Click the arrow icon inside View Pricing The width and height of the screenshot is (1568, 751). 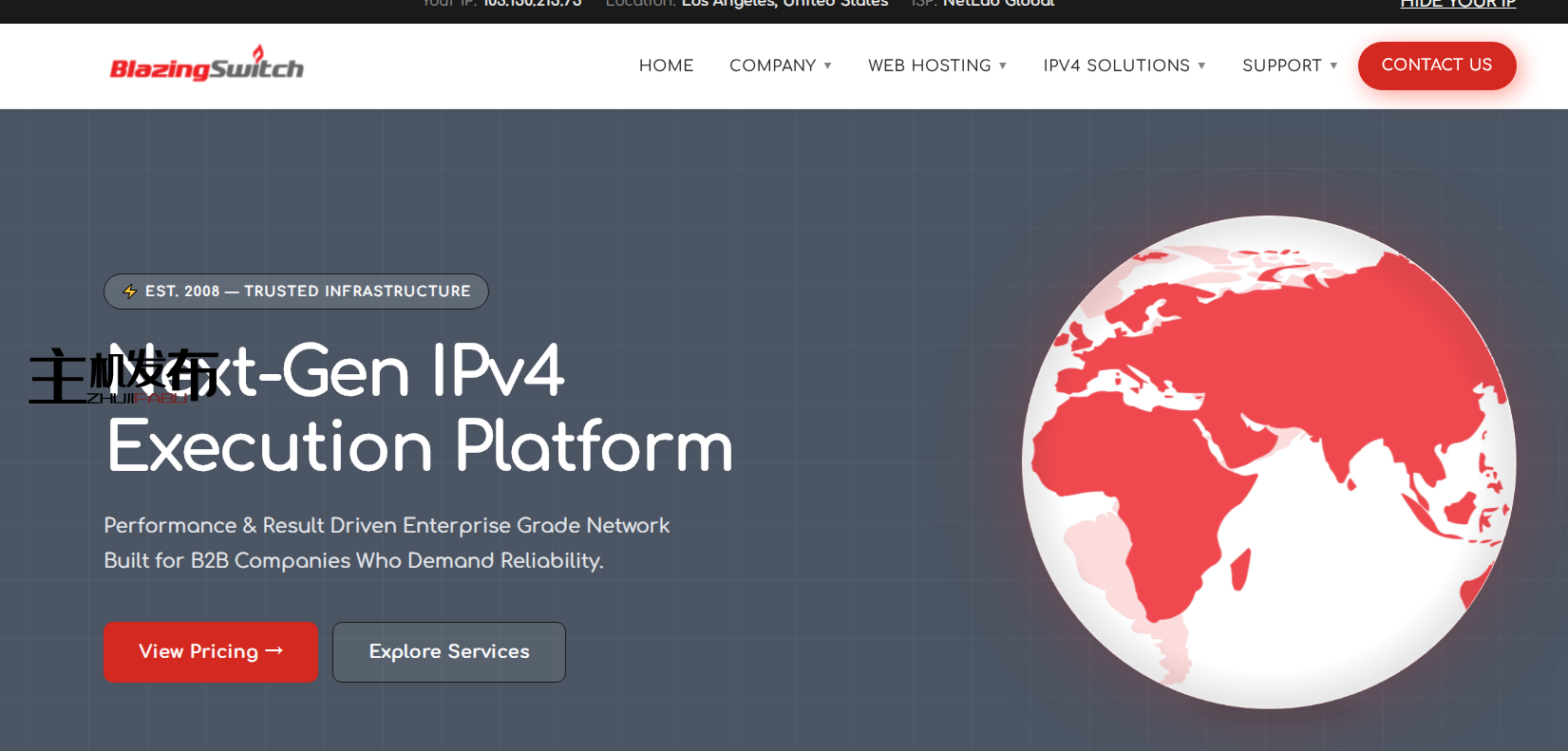click(x=274, y=650)
